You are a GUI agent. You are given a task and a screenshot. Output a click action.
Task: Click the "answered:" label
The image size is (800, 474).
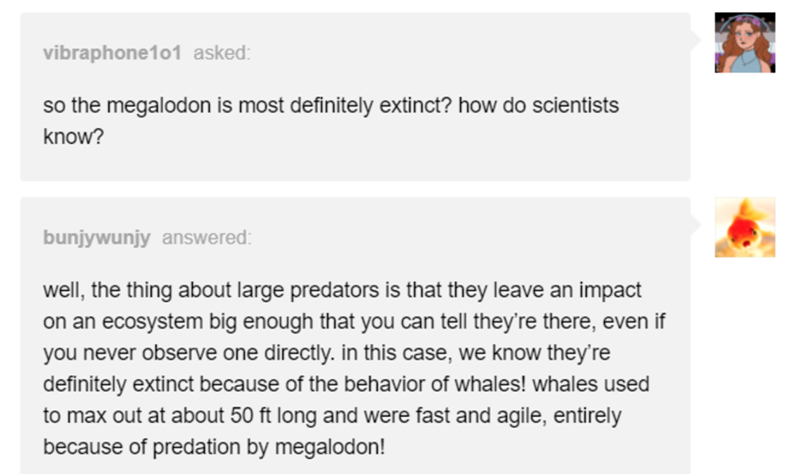[x=206, y=238]
